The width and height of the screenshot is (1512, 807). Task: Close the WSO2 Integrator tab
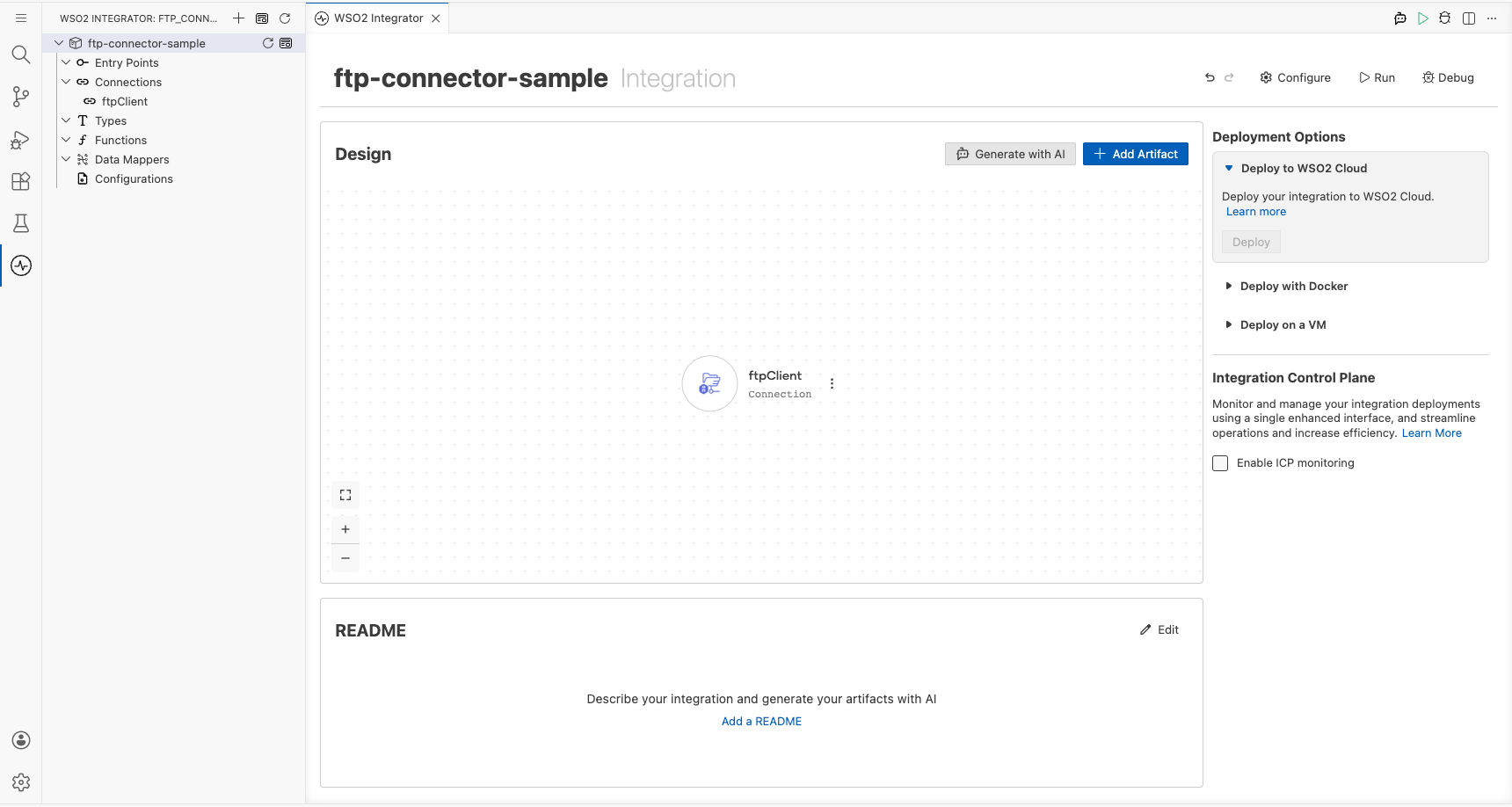[436, 18]
